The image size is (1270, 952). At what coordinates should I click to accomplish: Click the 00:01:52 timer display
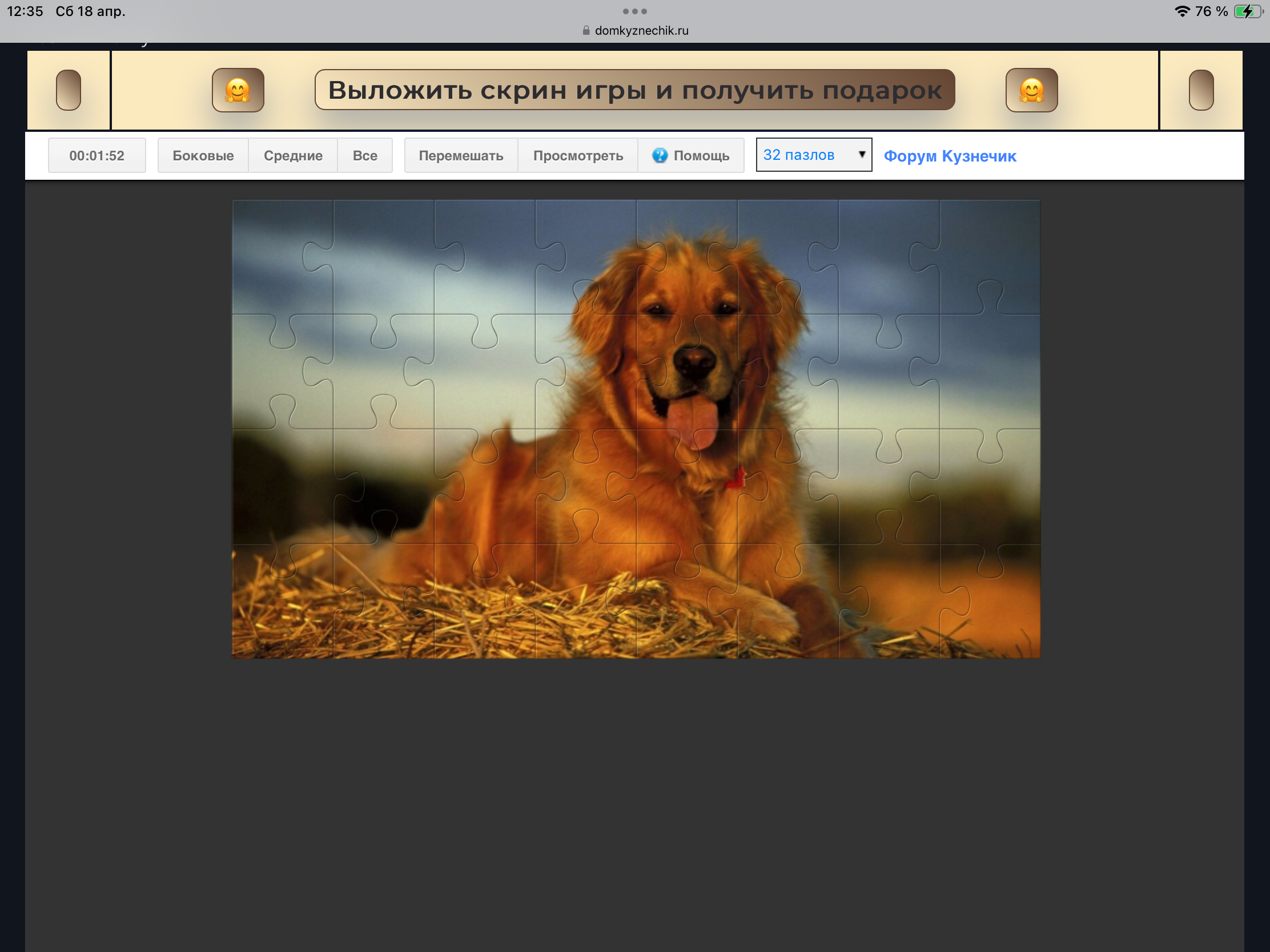(x=97, y=155)
